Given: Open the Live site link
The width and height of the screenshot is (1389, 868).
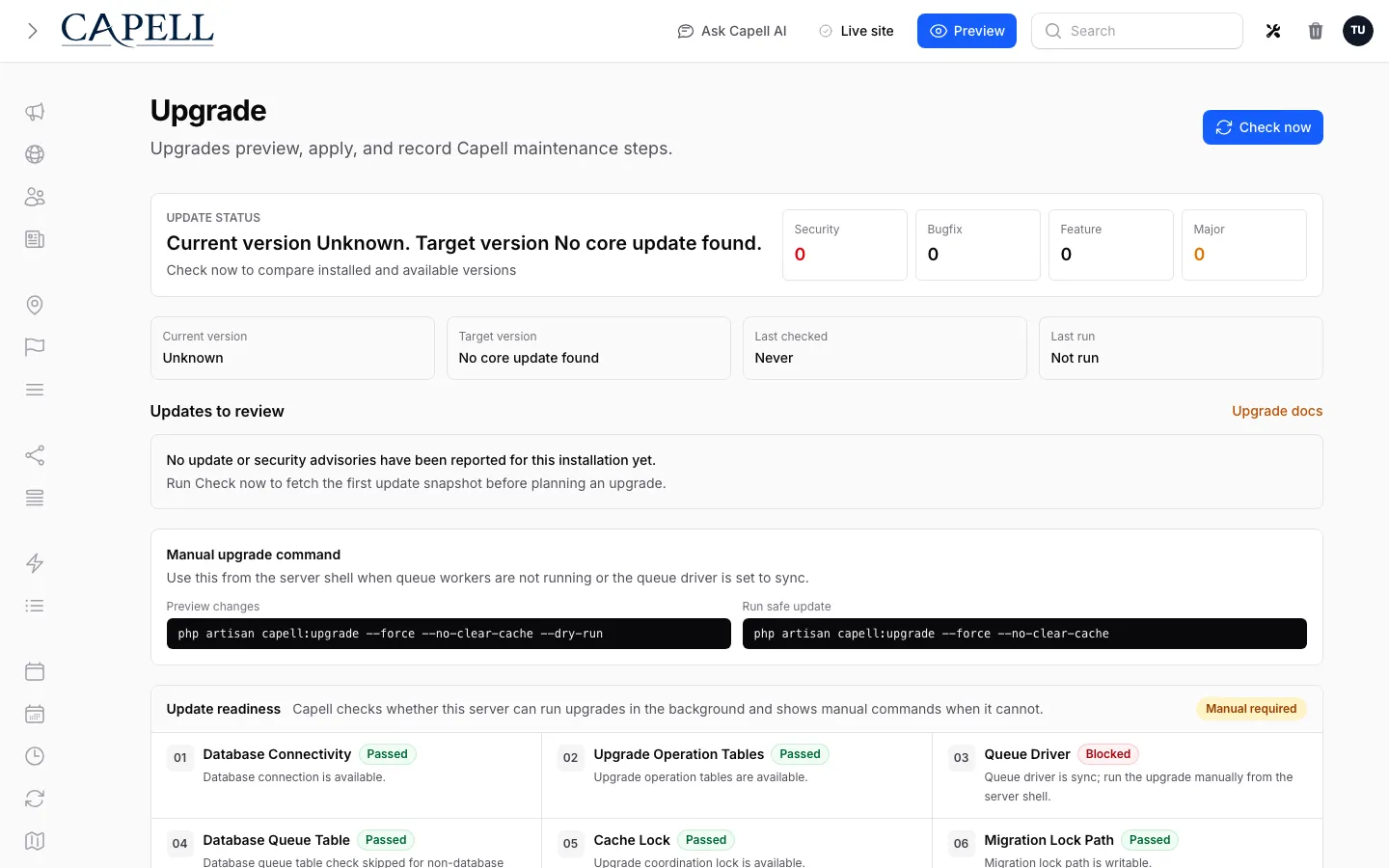Looking at the screenshot, I should point(857,31).
